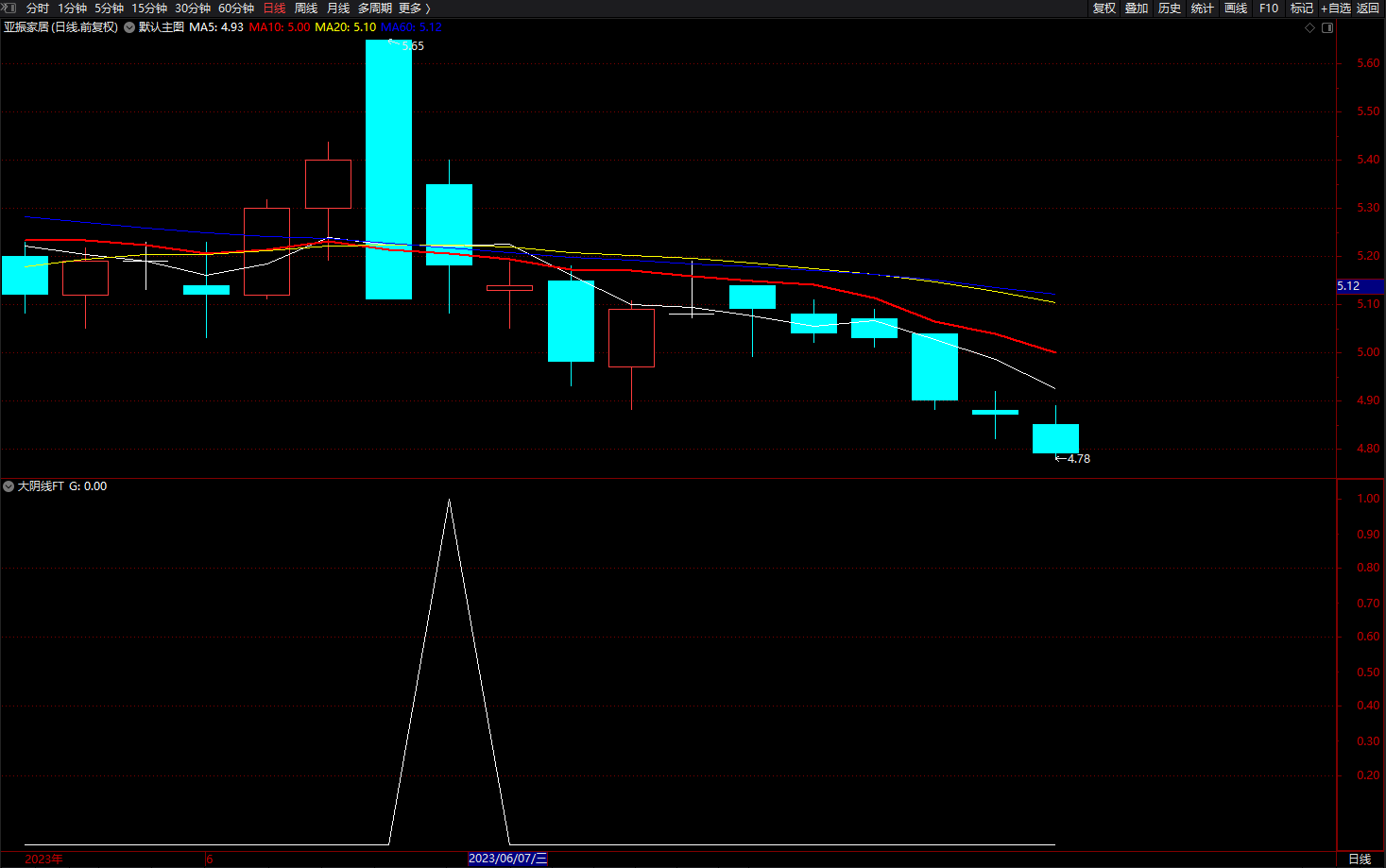The height and width of the screenshot is (868, 1386).
Task: Open the 统计 statistics button
Action: [x=1203, y=9]
